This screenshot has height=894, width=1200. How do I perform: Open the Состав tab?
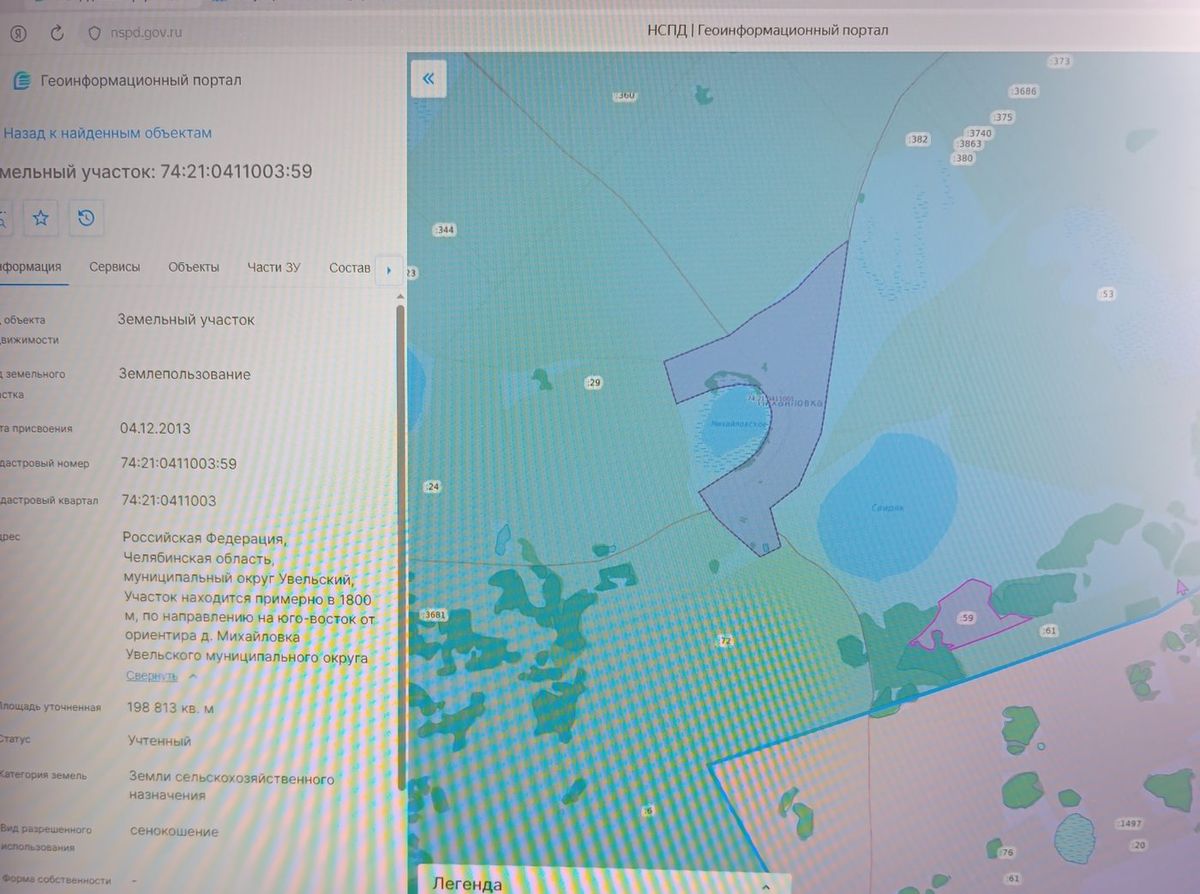click(x=350, y=267)
